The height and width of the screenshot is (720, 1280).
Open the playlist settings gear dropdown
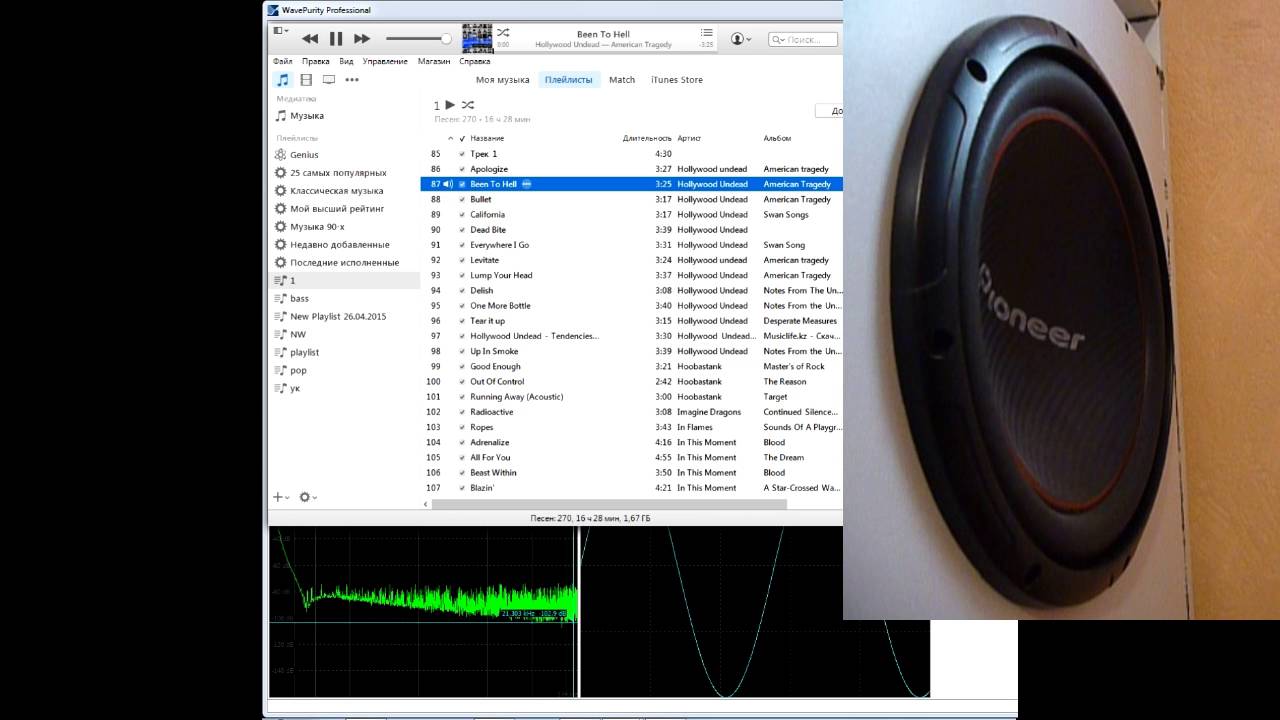point(308,497)
